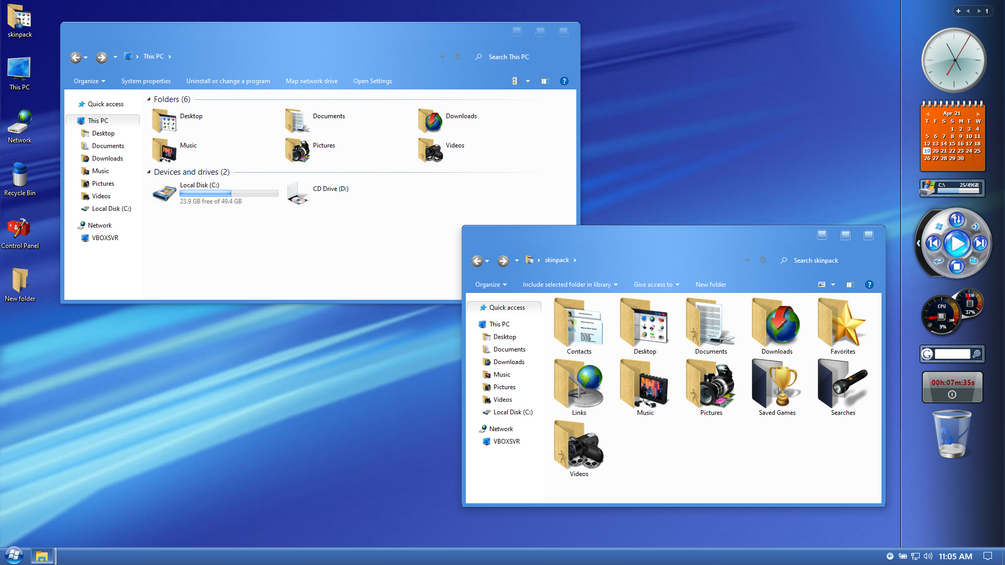Open the Organize dropdown in This PC
The width and height of the screenshot is (1005, 565).
(x=89, y=81)
